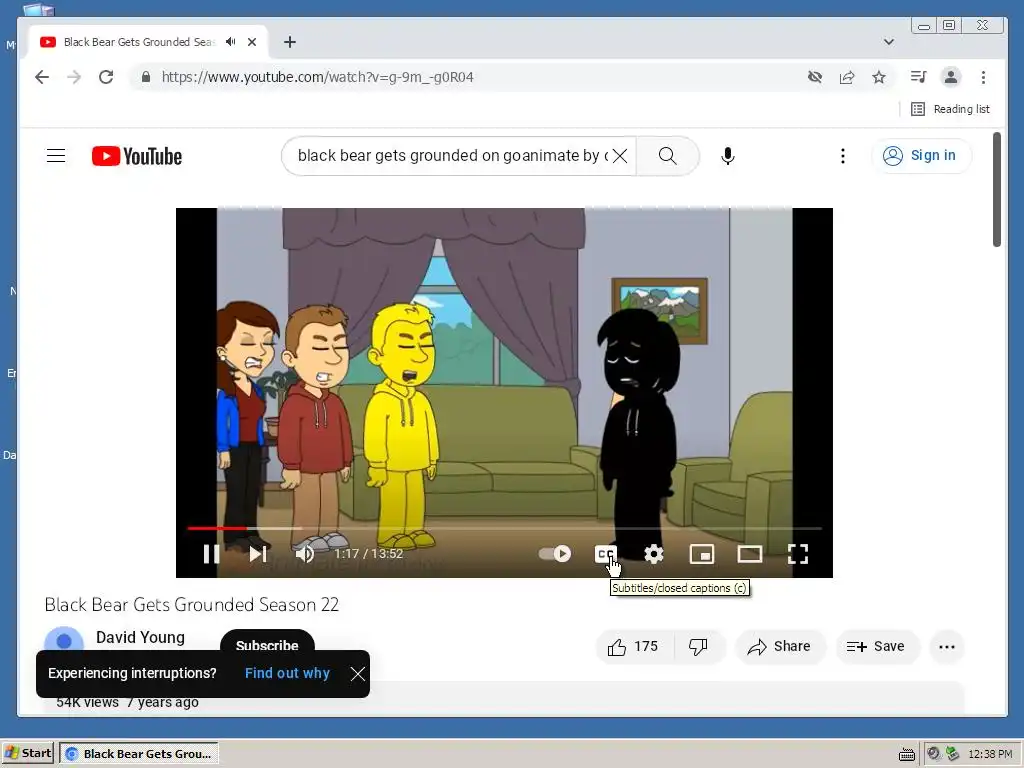Subscribe to David Young channel
Screen dimensions: 1024x768
click(267, 641)
